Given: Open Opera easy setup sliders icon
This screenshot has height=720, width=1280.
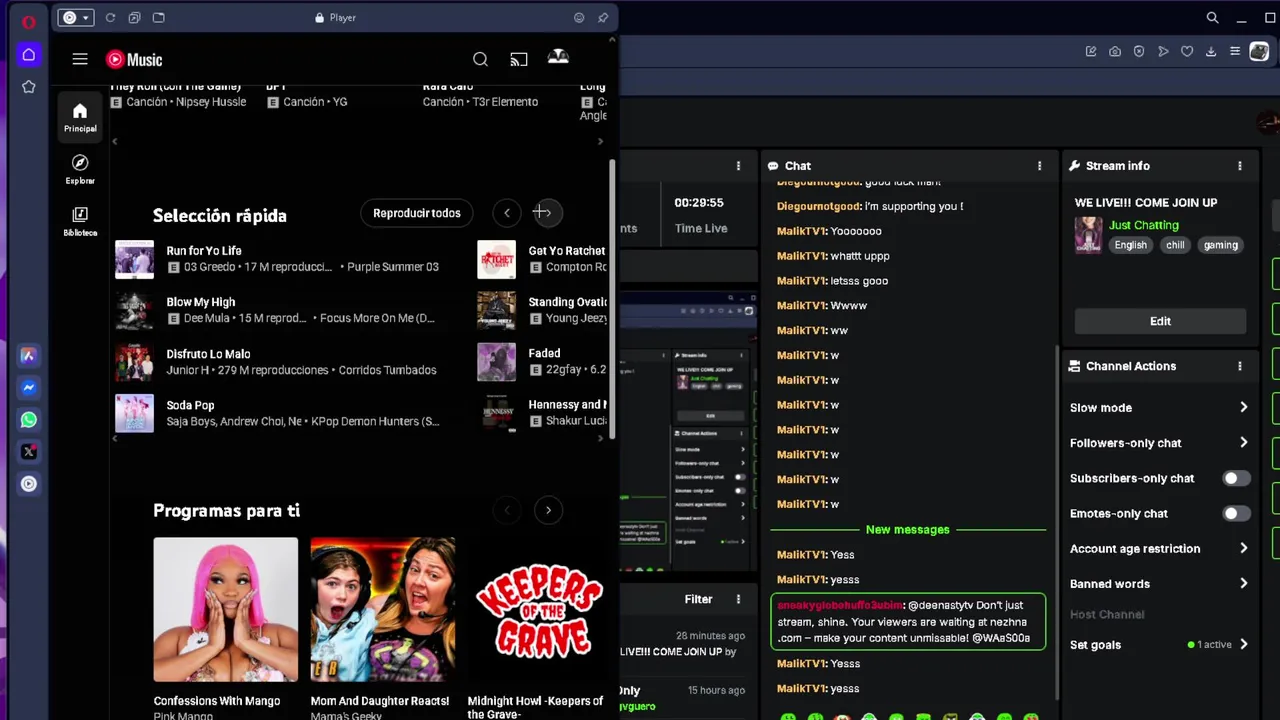Looking at the screenshot, I should 1235,52.
